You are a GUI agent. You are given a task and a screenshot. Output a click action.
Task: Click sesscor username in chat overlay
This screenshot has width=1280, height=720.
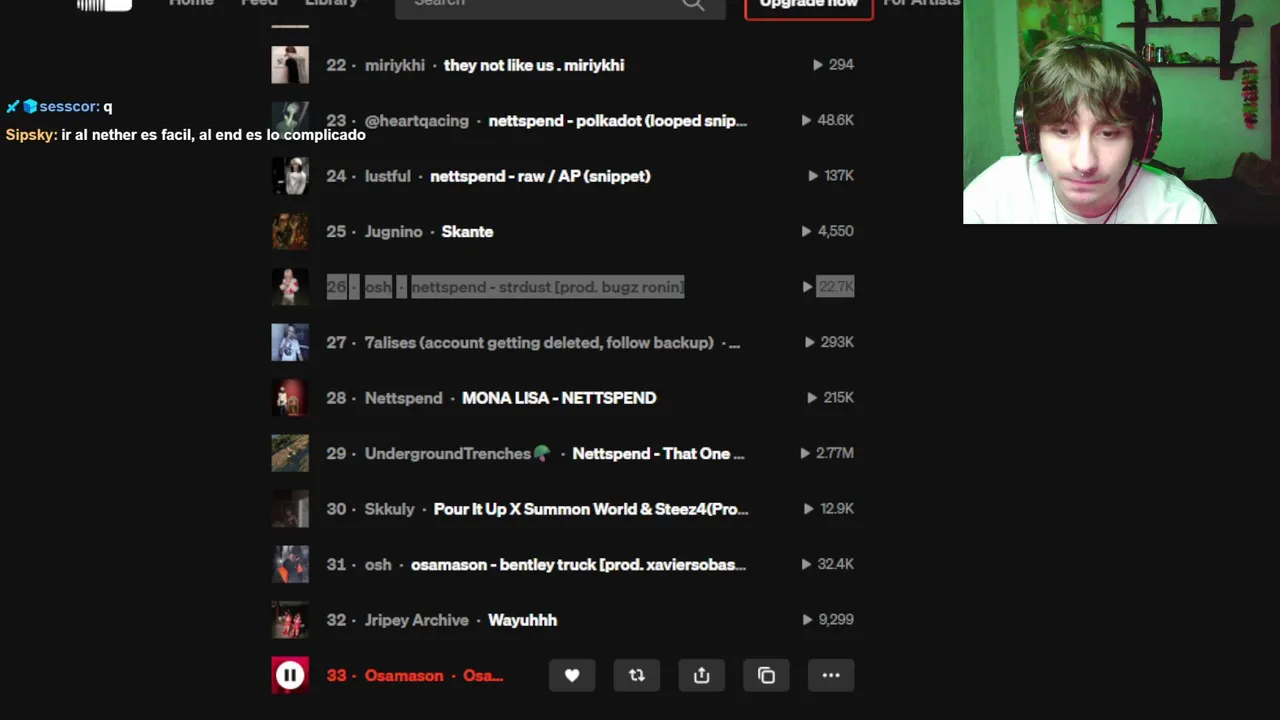[x=69, y=106]
